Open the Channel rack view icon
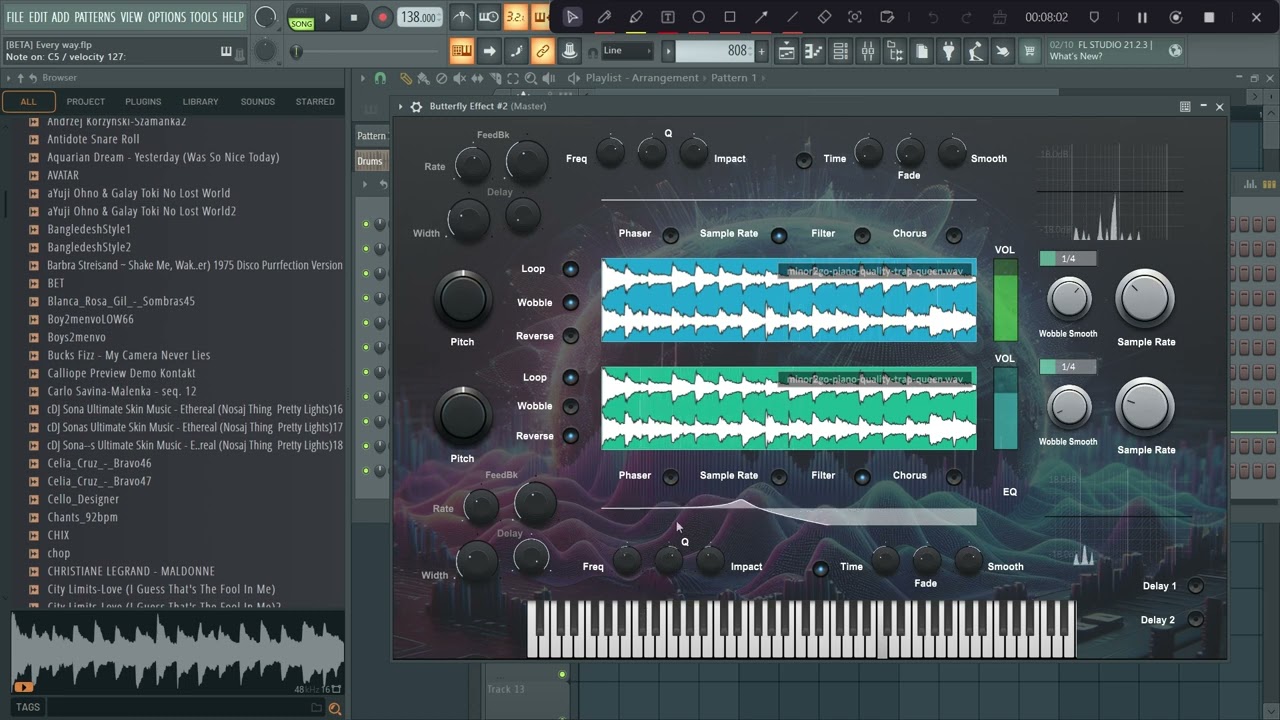 coord(841,51)
